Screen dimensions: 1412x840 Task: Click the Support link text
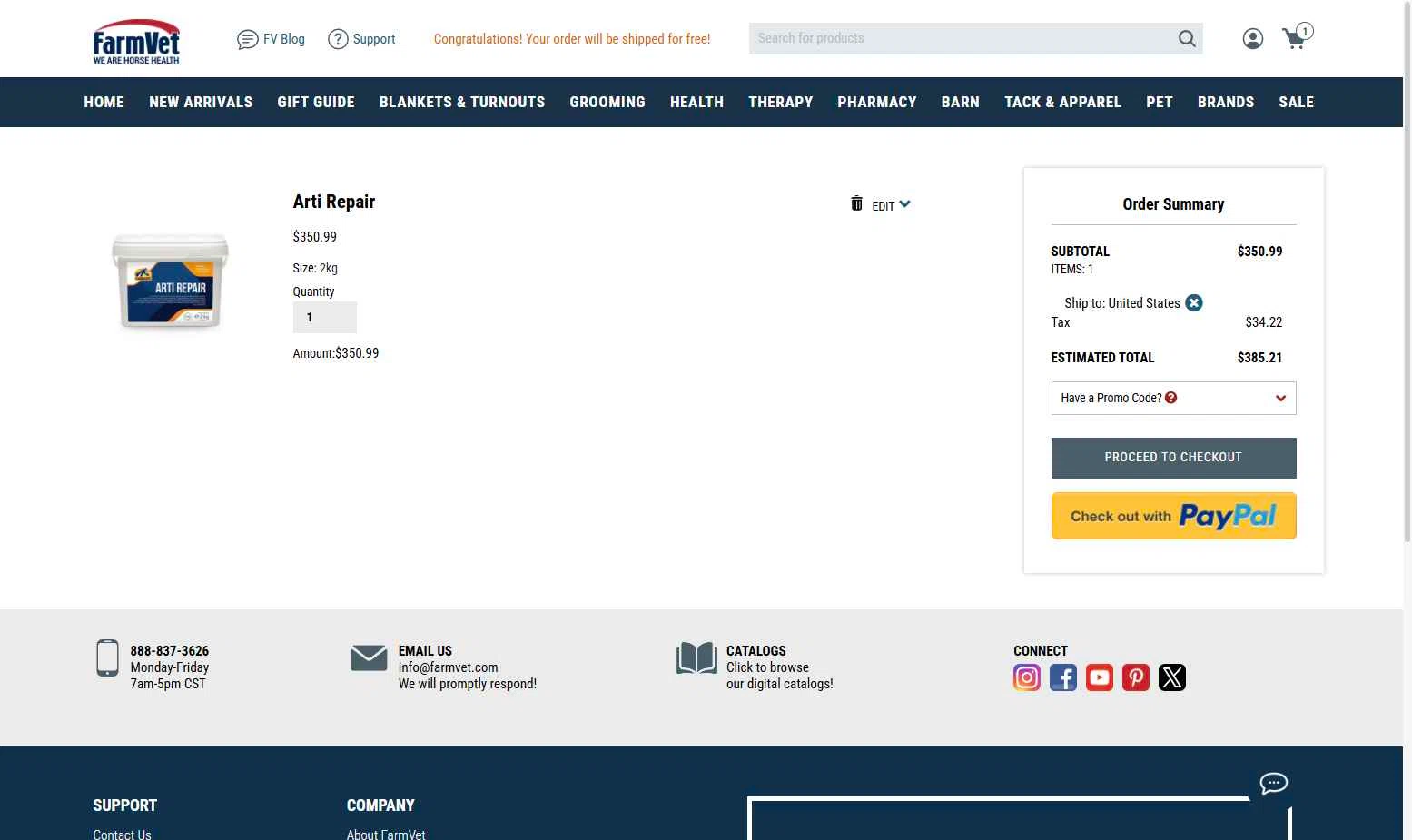click(374, 39)
